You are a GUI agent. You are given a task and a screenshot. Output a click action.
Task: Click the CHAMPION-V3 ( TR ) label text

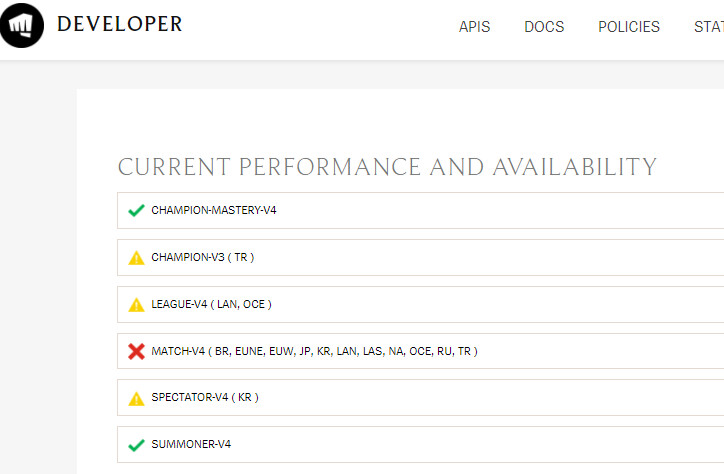(202, 258)
